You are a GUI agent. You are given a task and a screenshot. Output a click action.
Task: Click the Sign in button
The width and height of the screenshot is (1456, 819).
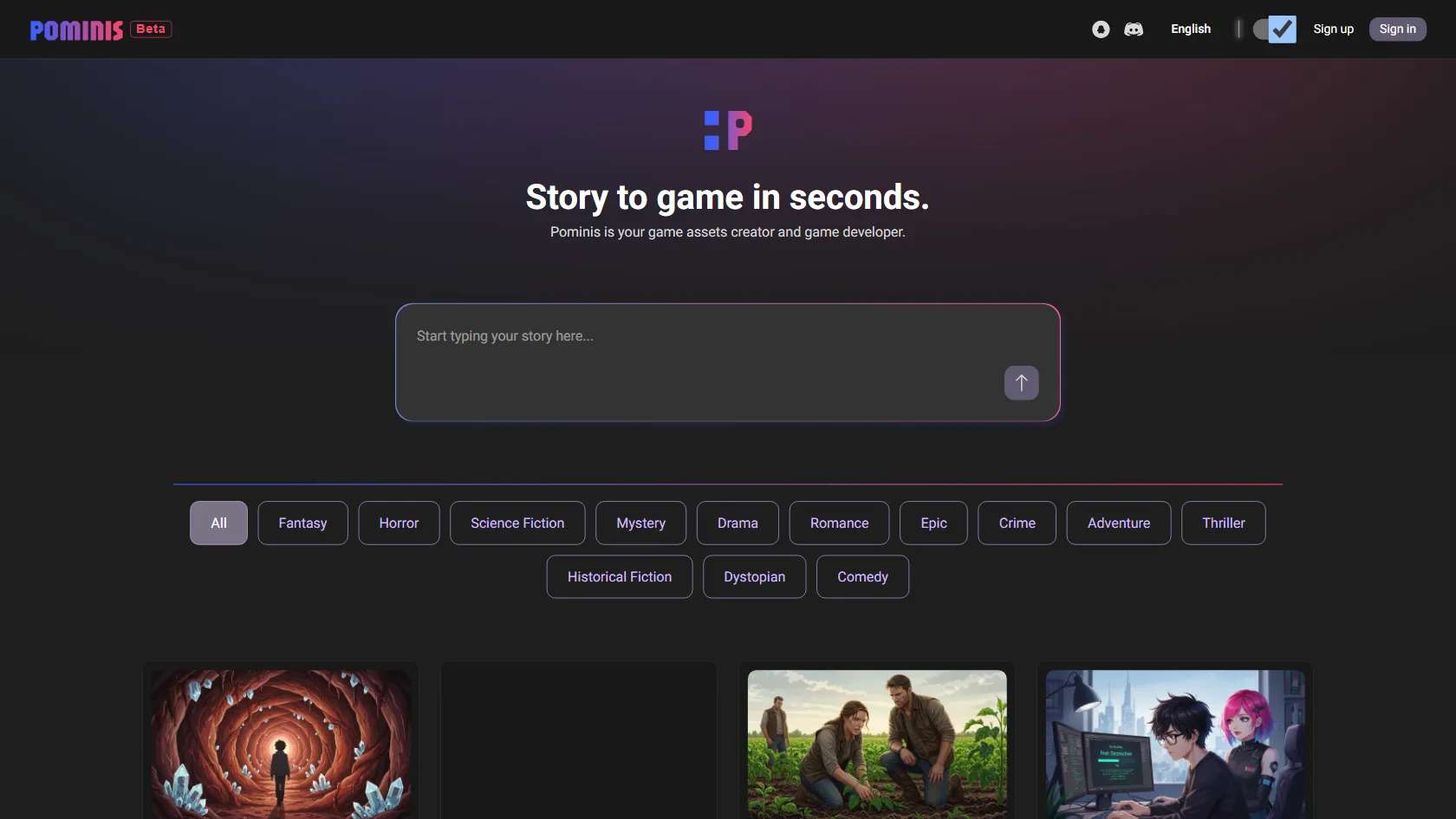(1397, 29)
